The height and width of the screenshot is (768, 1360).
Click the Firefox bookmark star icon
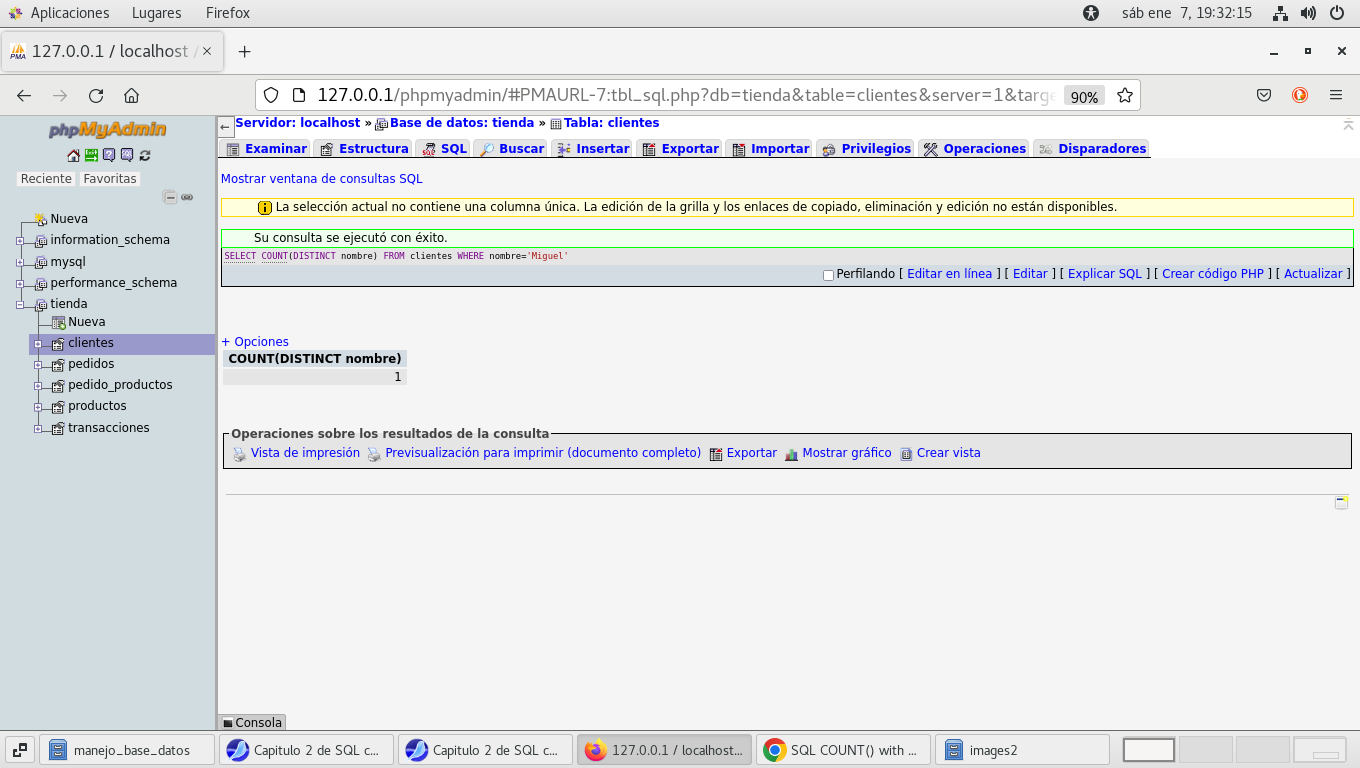coord(1125,96)
